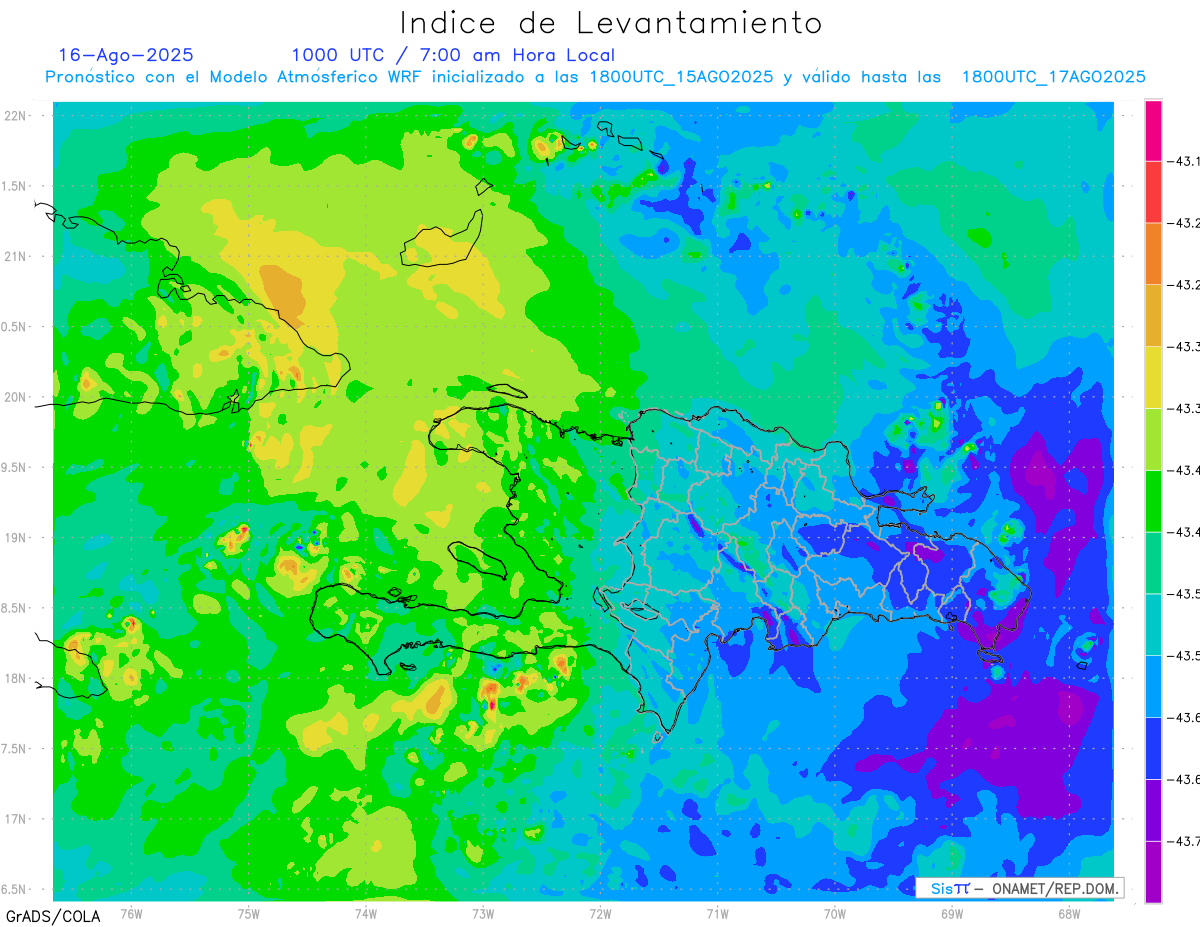1200x927 pixels.
Task: Click the '-43.7' legend value
Action: click(1185, 841)
